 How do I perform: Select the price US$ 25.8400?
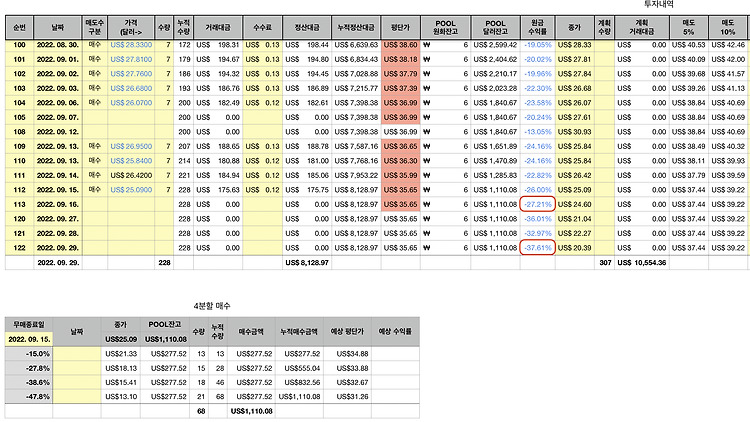[131, 161]
